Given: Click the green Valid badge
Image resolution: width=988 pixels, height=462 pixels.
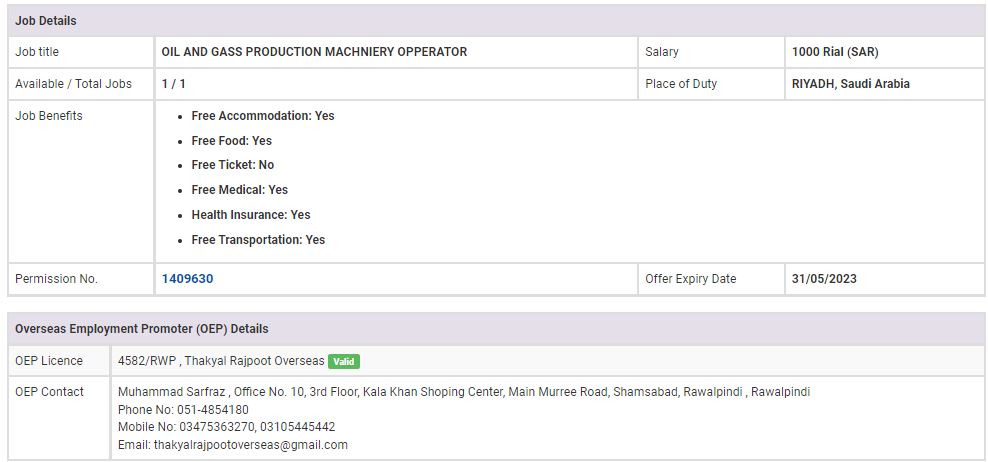Looking at the screenshot, I should [344, 361].
